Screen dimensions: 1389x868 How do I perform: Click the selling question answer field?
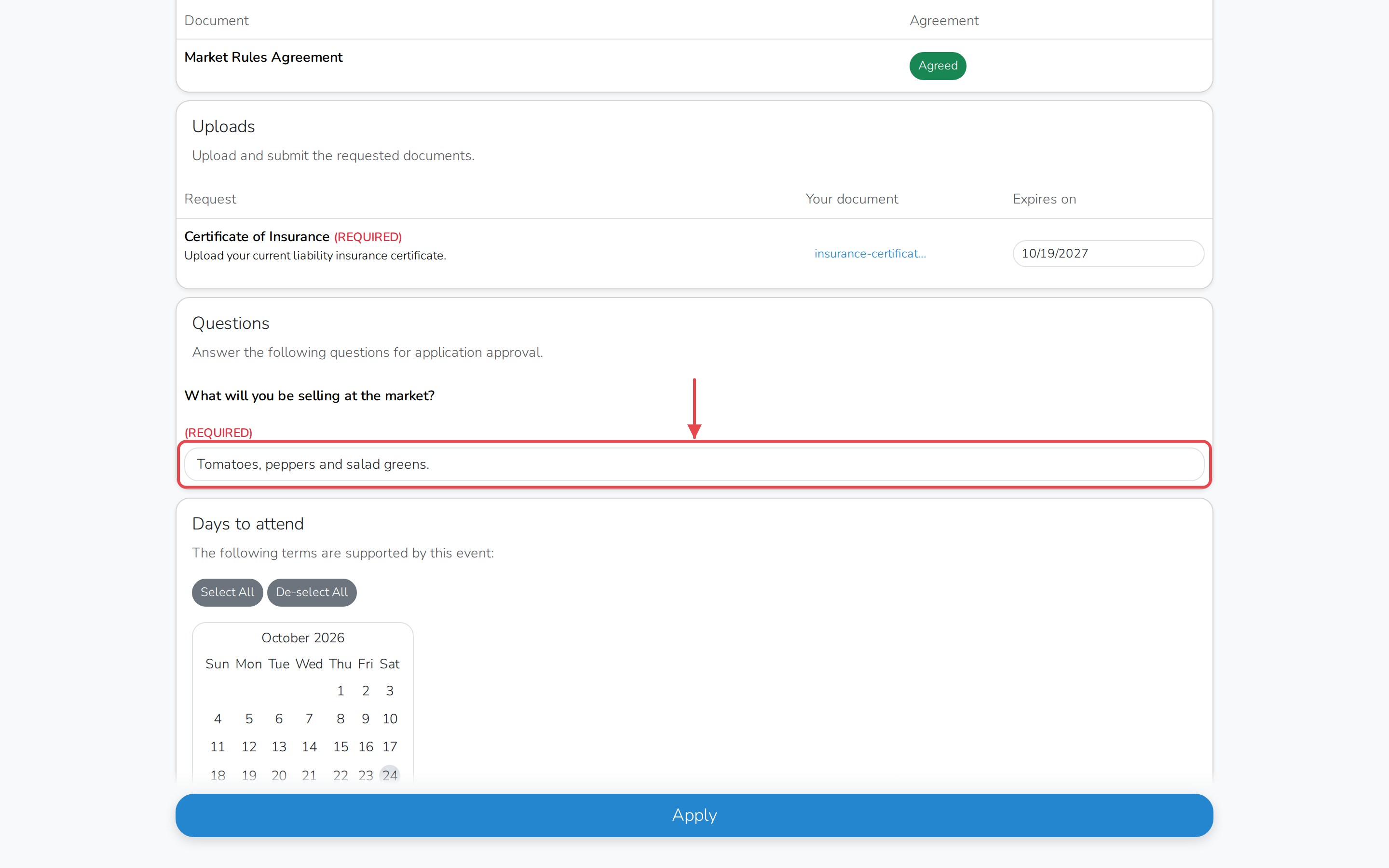694,464
